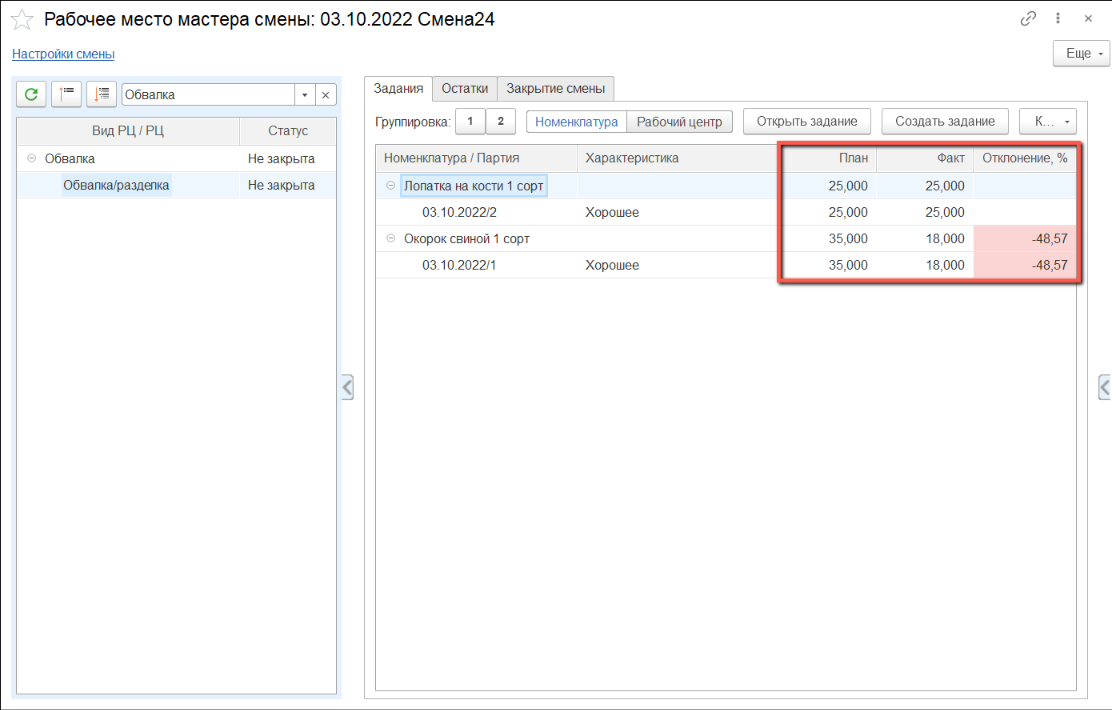Click the green refresh icon

click(x=31, y=94)
